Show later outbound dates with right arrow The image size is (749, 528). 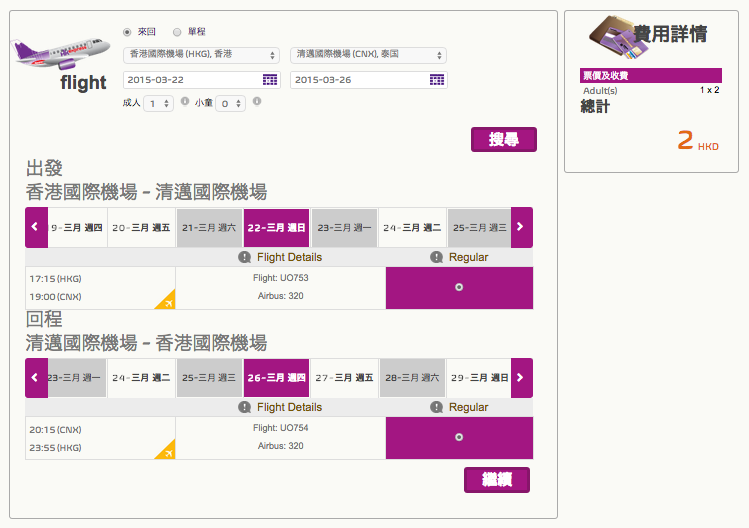[522, 227]
